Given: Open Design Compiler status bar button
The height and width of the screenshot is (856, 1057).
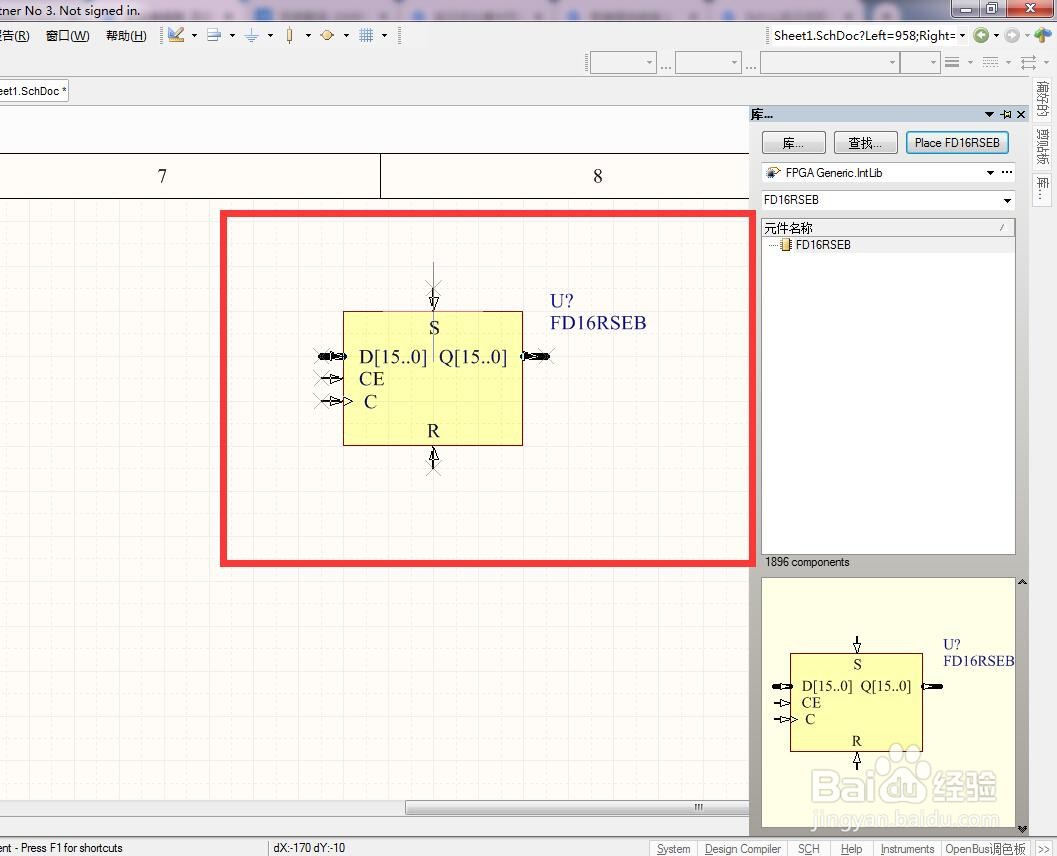Looking at the screenshot, I should [742, 849].
